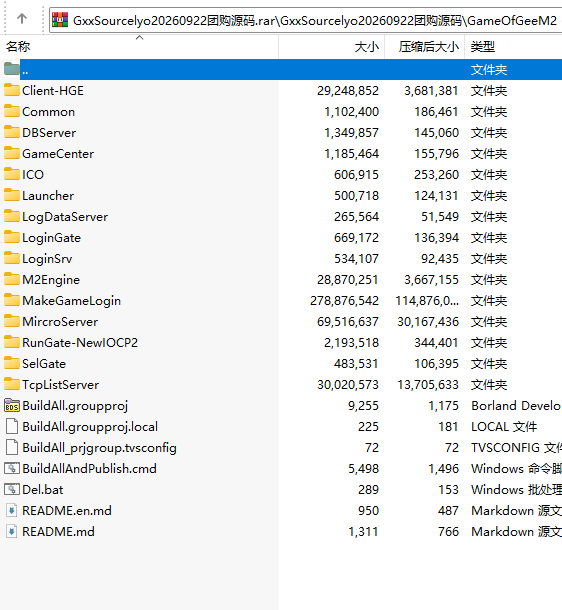Select the Launcher folder name

point(48,196)
